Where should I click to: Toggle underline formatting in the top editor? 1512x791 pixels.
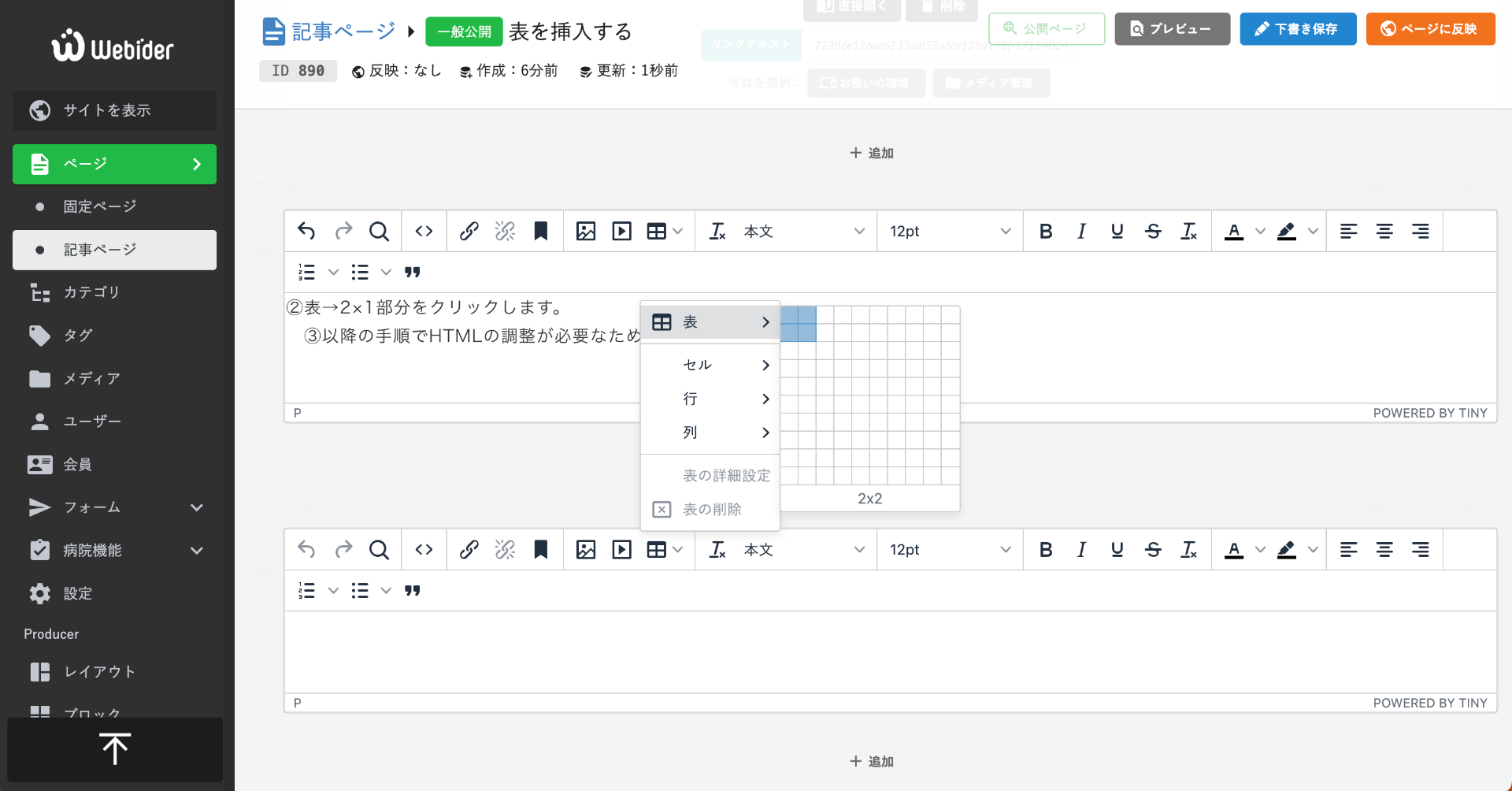pyautogui.click(x=1117, y=231)
